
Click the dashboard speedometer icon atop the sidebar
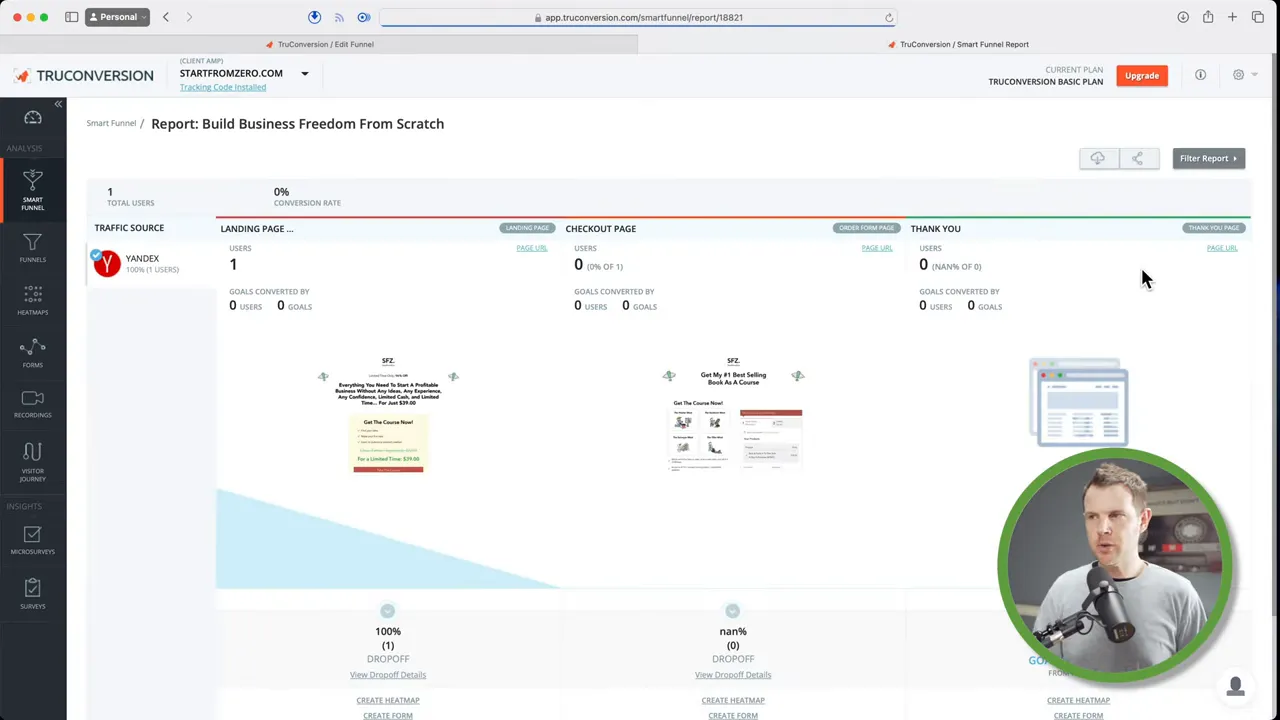click(32, 118)
